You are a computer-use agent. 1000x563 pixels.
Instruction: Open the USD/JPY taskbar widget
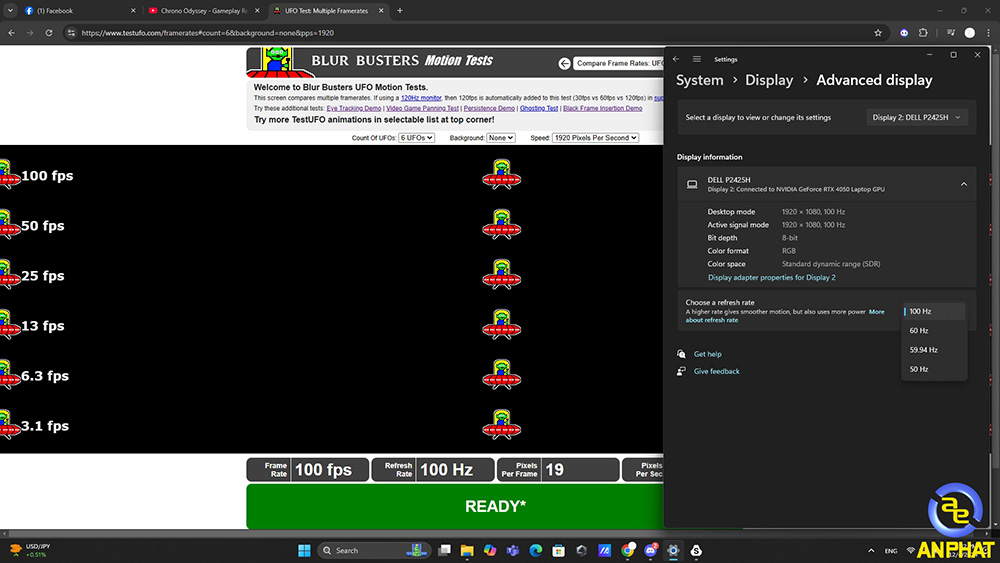tap(28, 550)
